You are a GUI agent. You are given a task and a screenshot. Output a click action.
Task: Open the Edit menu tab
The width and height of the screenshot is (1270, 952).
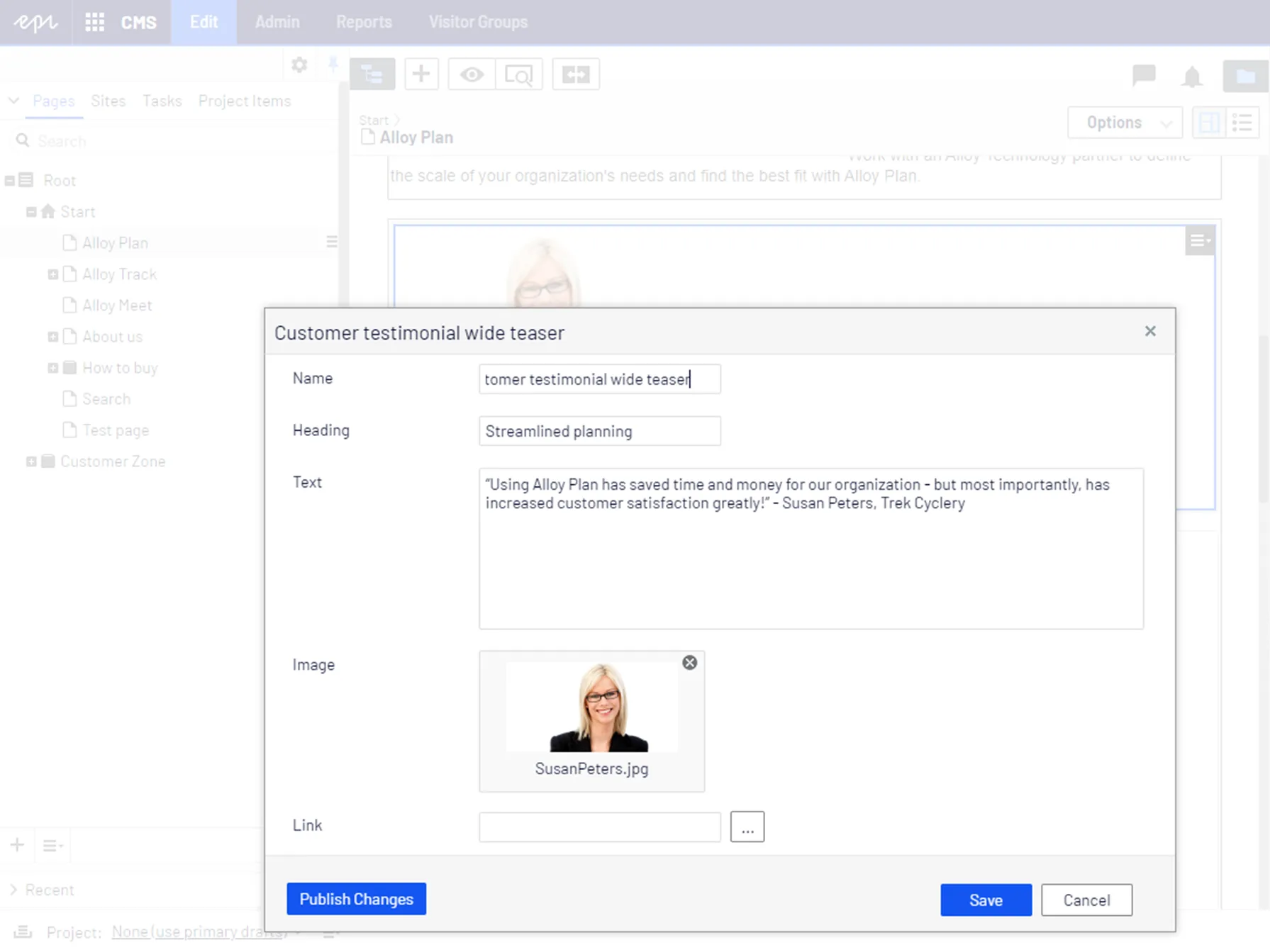(x=204, y=22)
